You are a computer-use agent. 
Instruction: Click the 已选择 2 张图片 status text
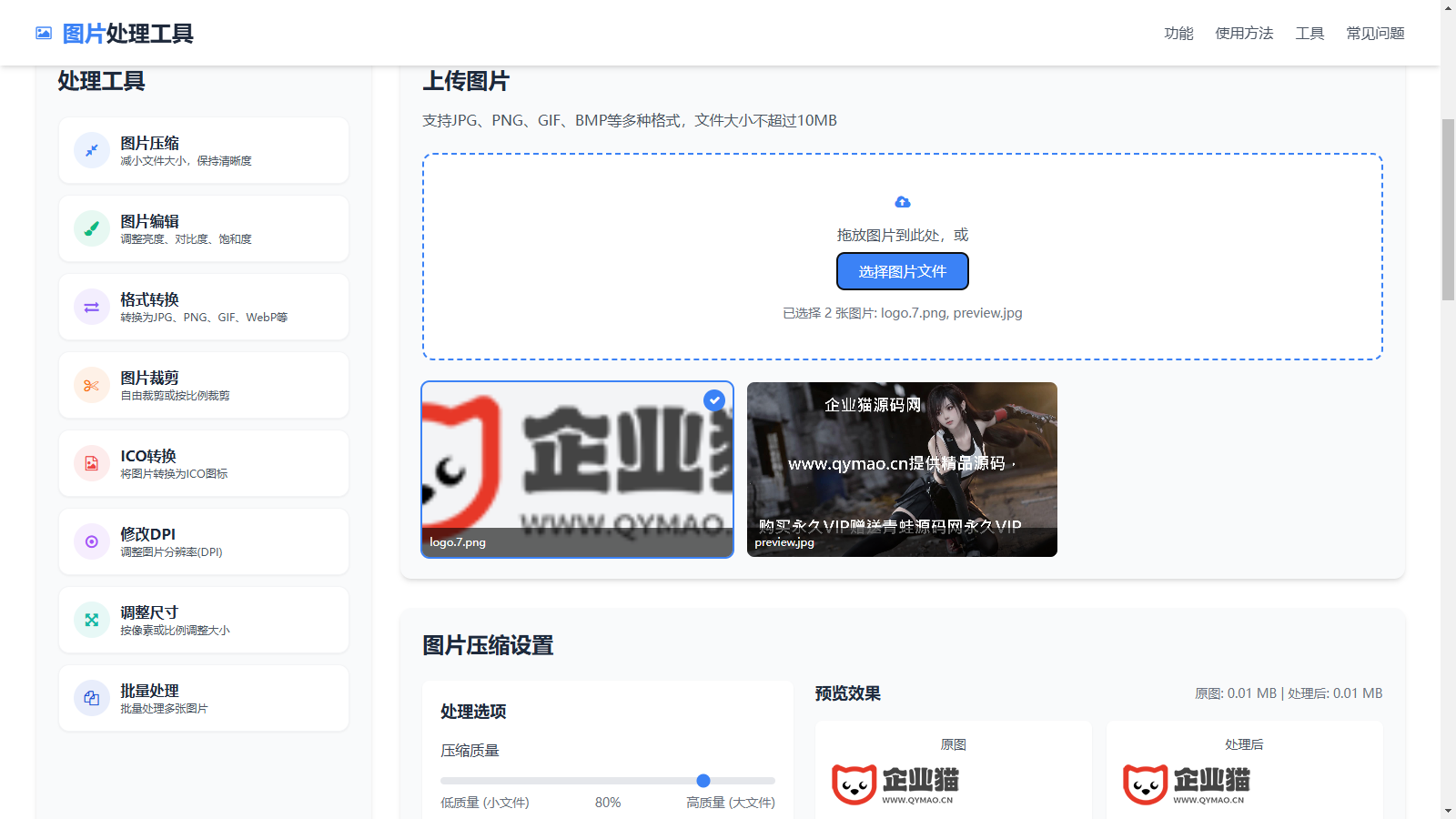903,313
